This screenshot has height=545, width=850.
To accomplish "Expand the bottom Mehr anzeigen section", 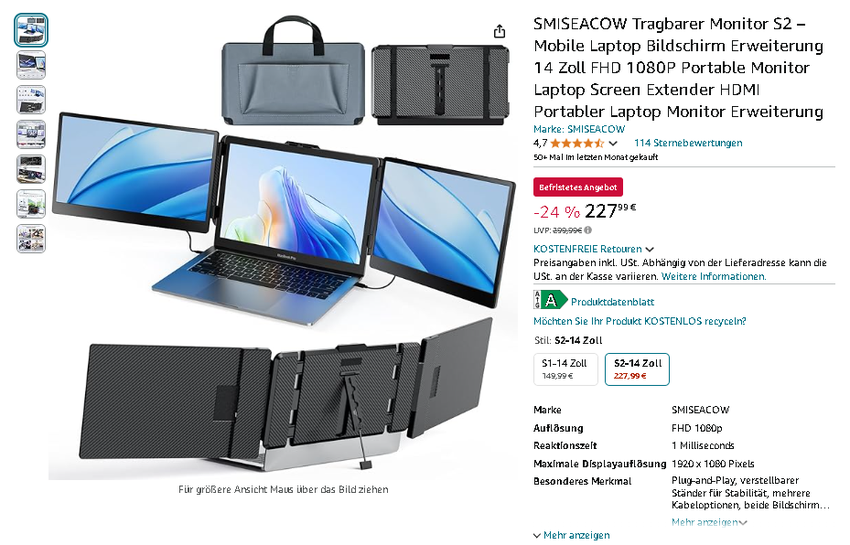I will point(572,535).
